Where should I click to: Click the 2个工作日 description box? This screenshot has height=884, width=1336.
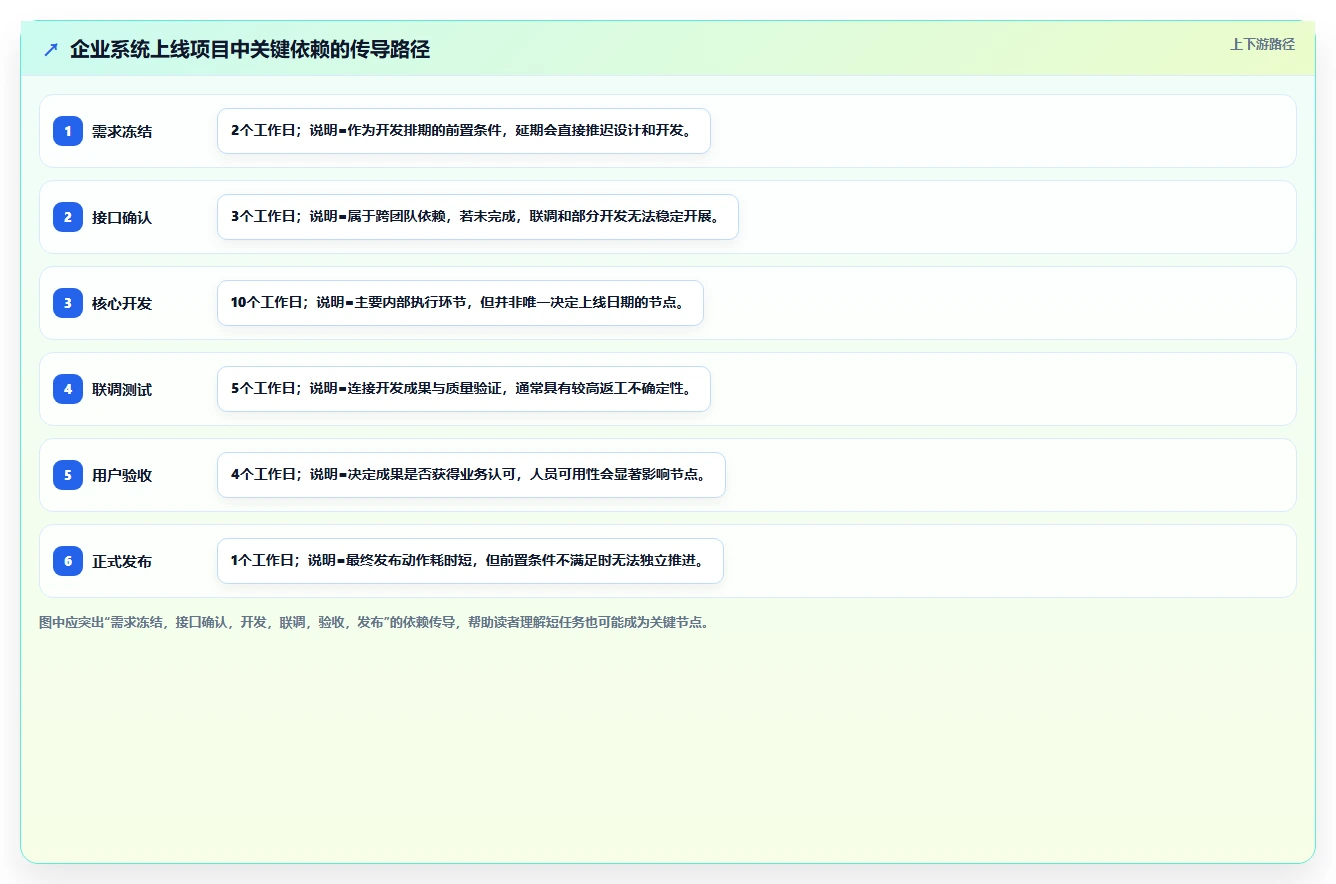point(464,131)
